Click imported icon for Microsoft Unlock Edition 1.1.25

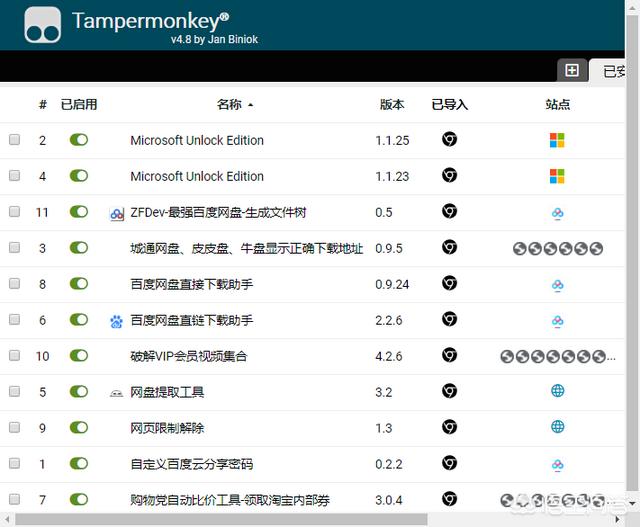(449, 139)
